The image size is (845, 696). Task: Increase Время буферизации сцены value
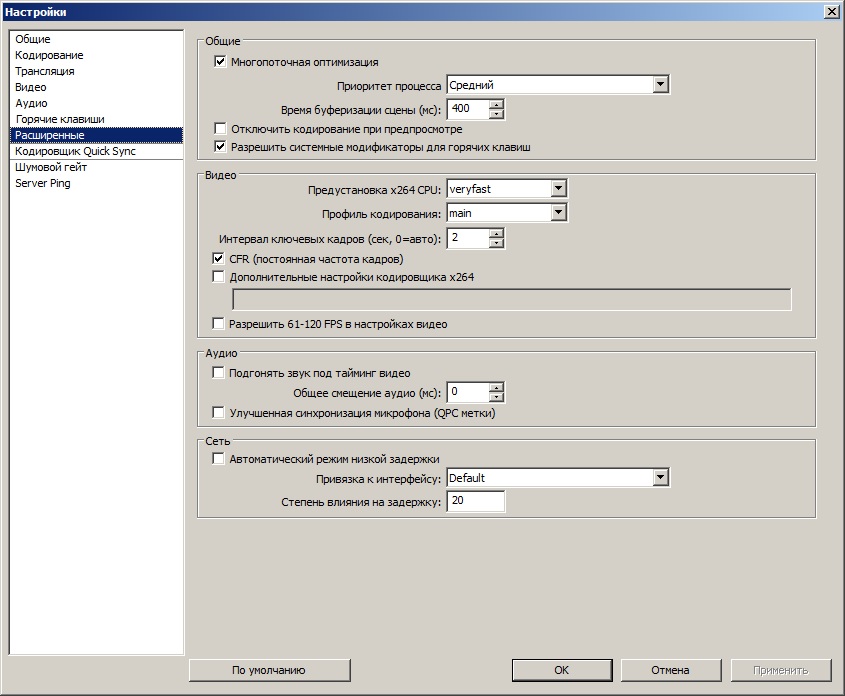coord(496,104)
